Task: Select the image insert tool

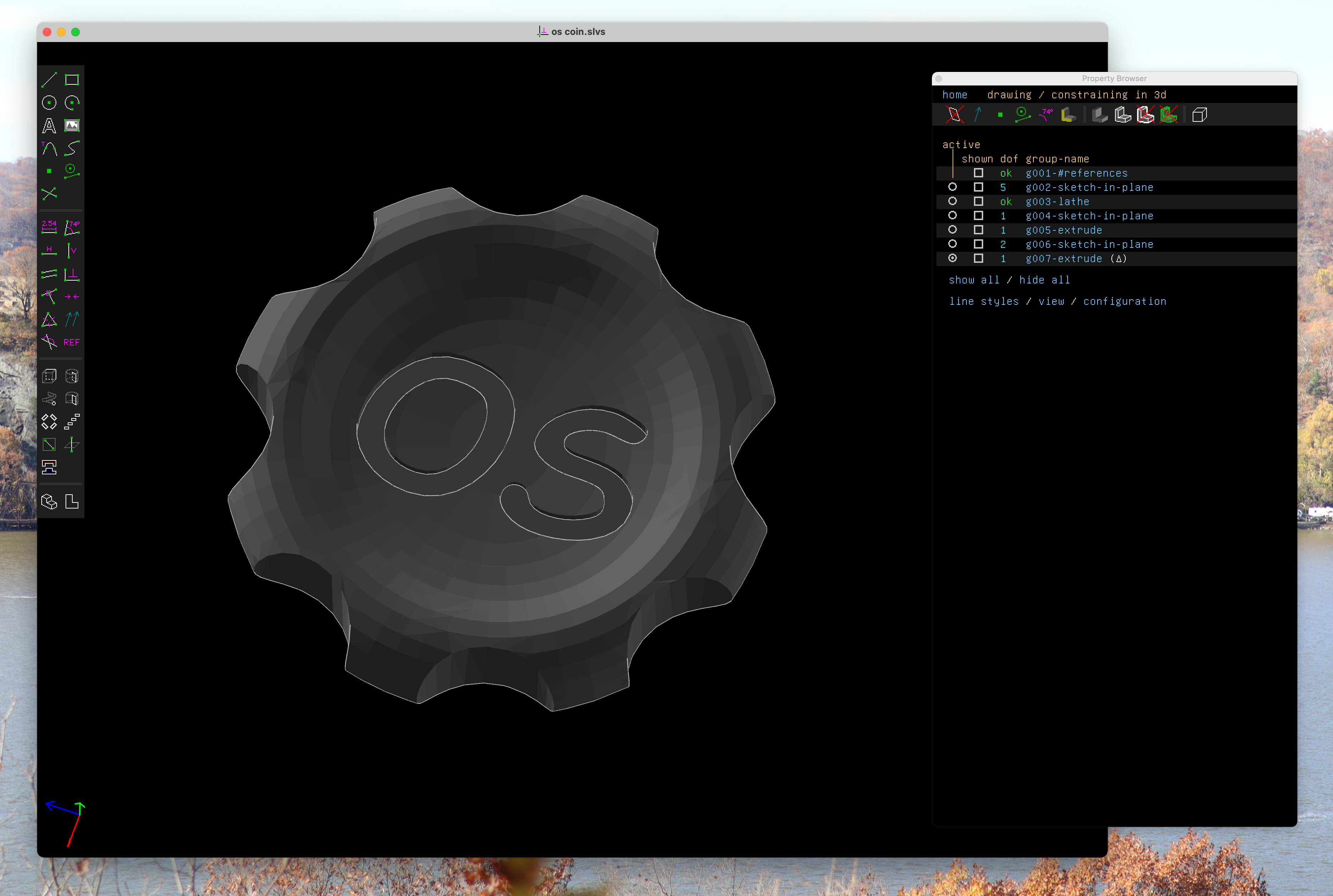Action: [72, 126]
